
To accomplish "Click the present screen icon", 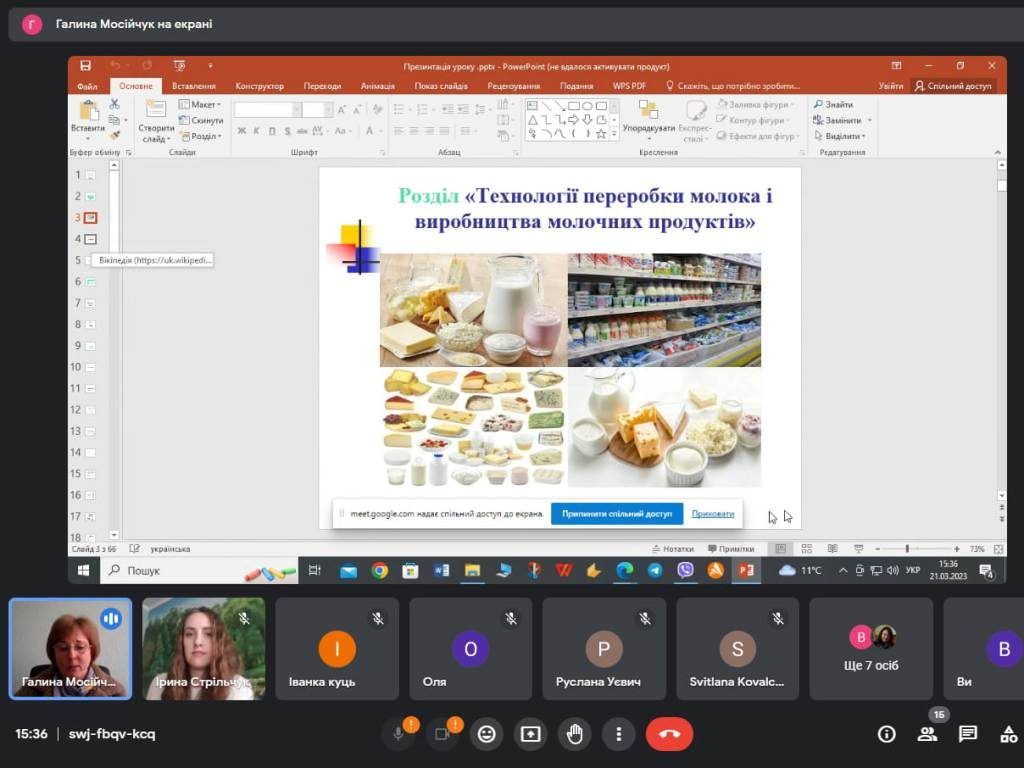I will pyautogui.click(x=530, y=734).
